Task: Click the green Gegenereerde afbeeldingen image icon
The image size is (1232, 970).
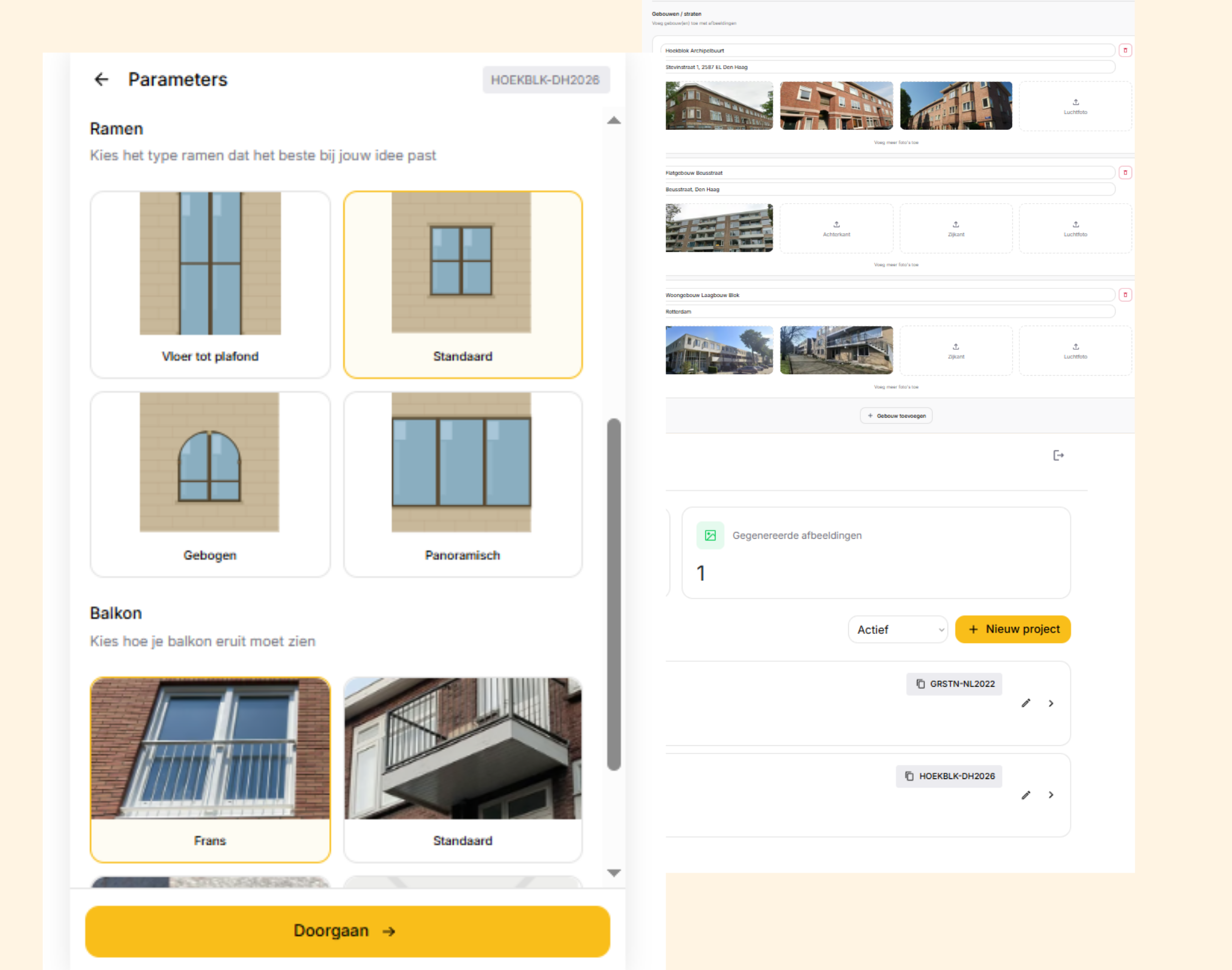Action: pos(710,536)
